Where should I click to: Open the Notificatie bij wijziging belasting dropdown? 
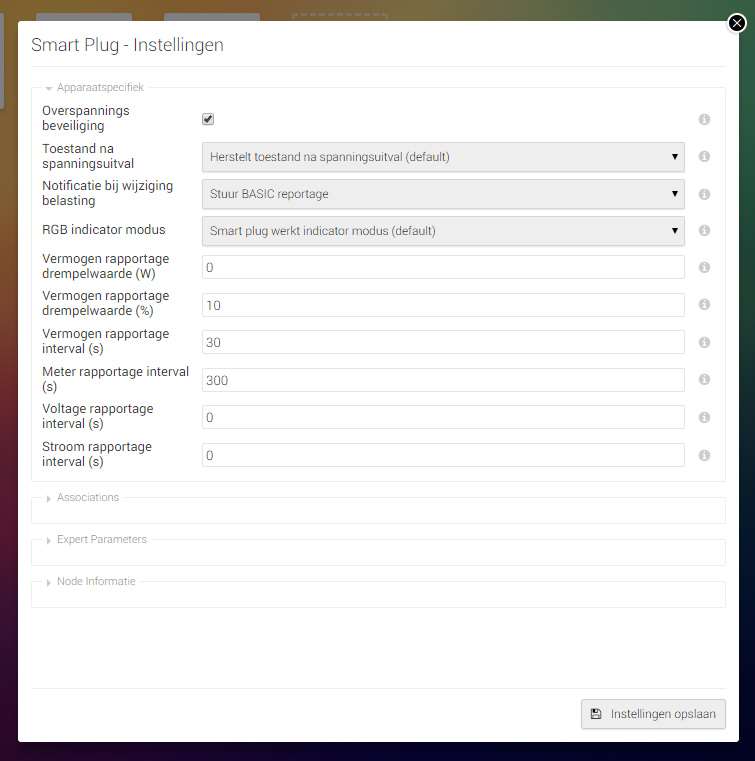coord(443,194)
